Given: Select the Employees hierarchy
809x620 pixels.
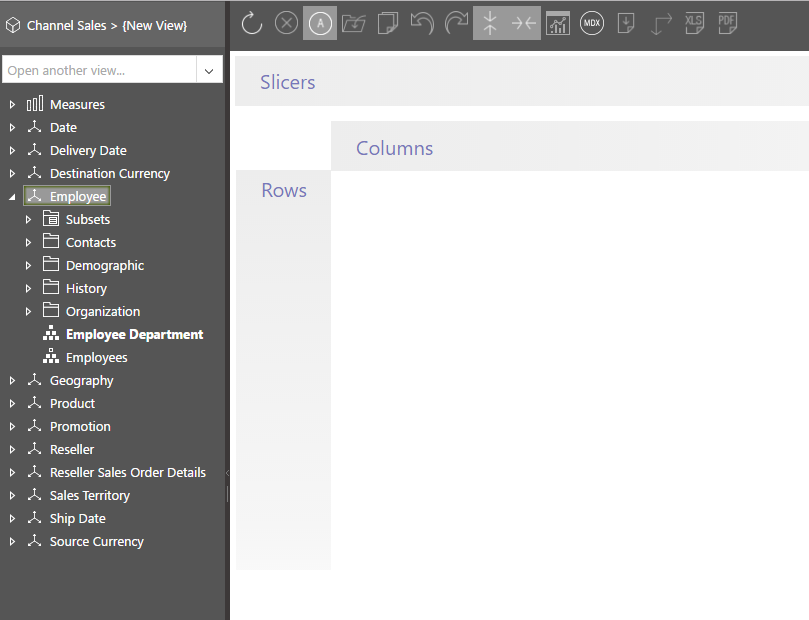Looking at the screenshot, I should pyautogui.click(x=96, y=357).
